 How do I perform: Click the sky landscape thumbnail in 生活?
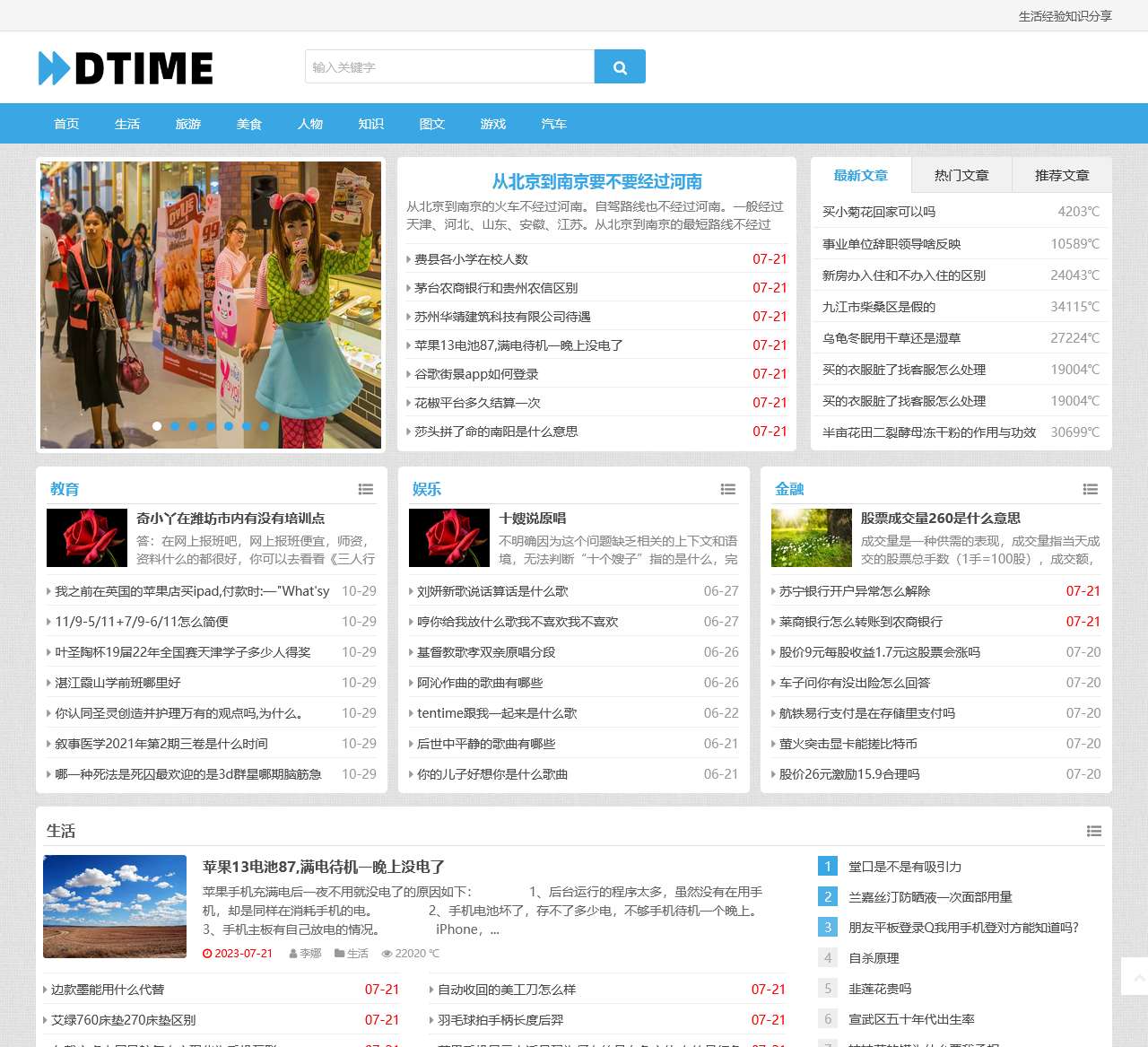[115, 906]
